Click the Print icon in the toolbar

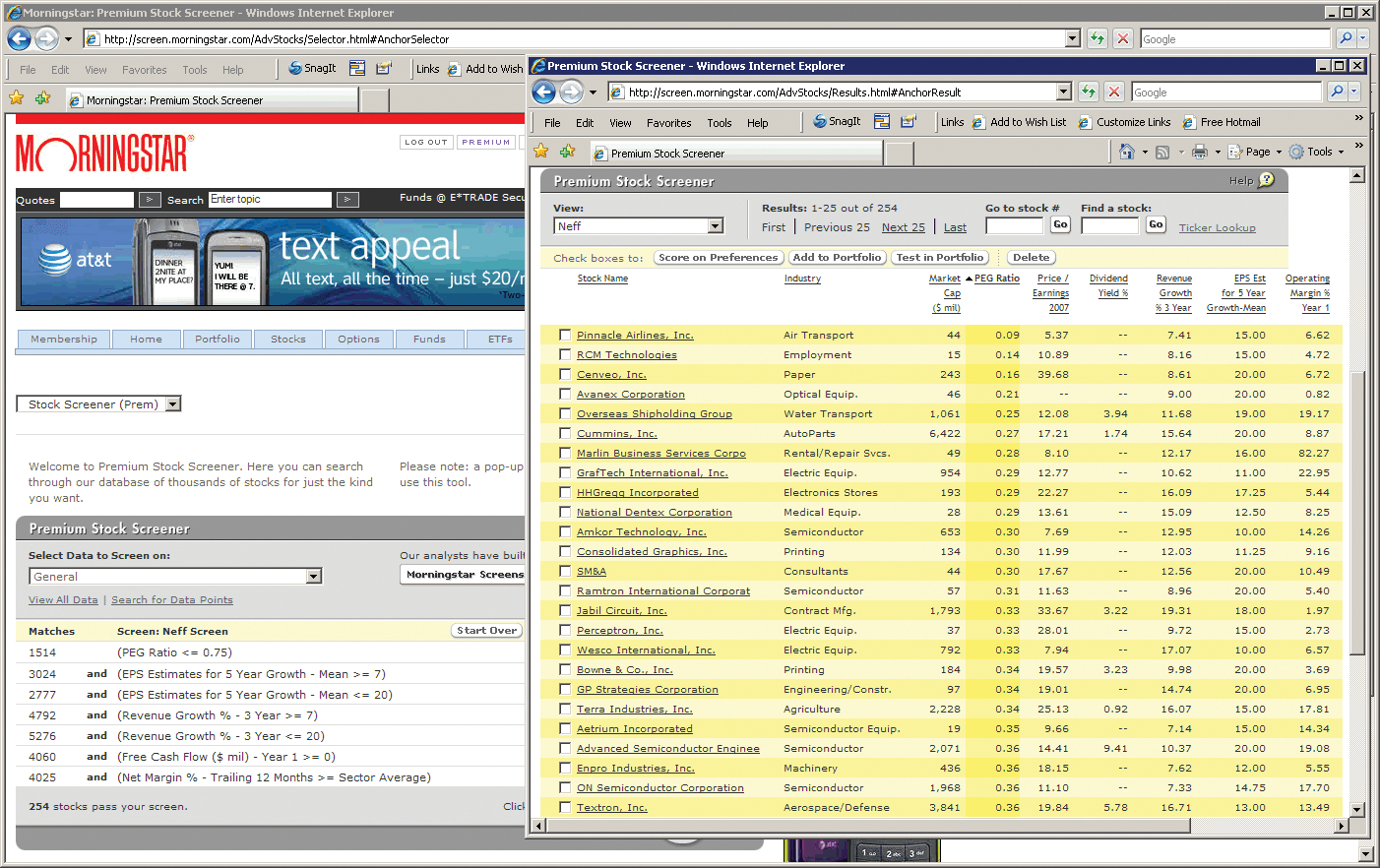point(1199,153)
